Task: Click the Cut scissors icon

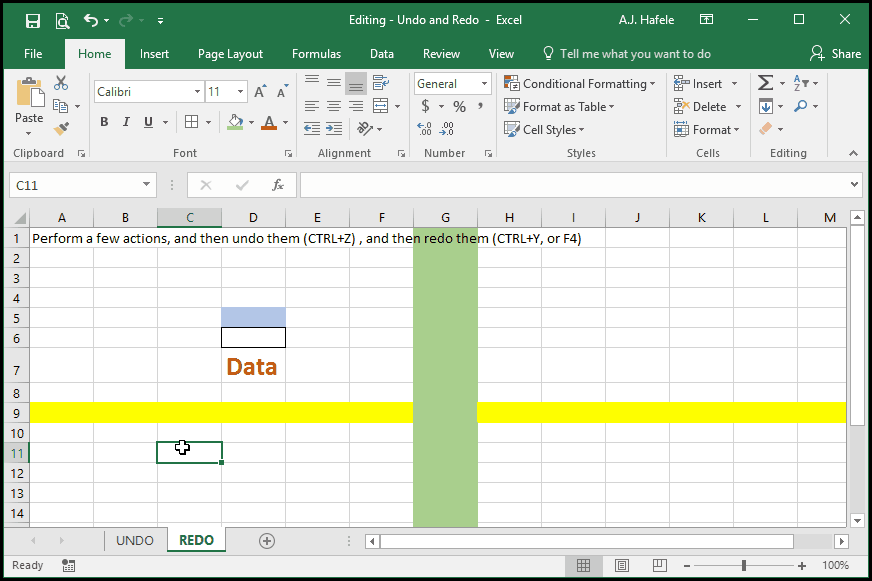Action: pyautogui.click(x=61, y=83)
